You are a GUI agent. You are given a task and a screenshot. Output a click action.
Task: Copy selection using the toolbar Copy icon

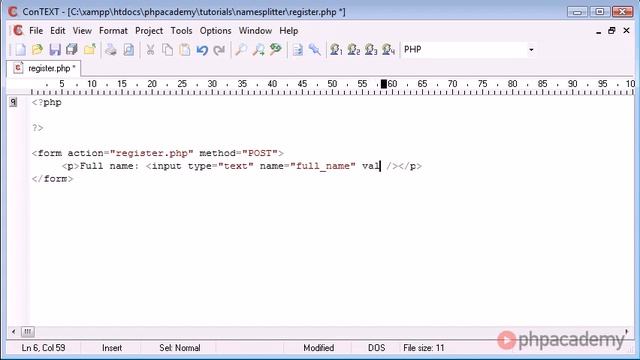click(x=167, y=50)
